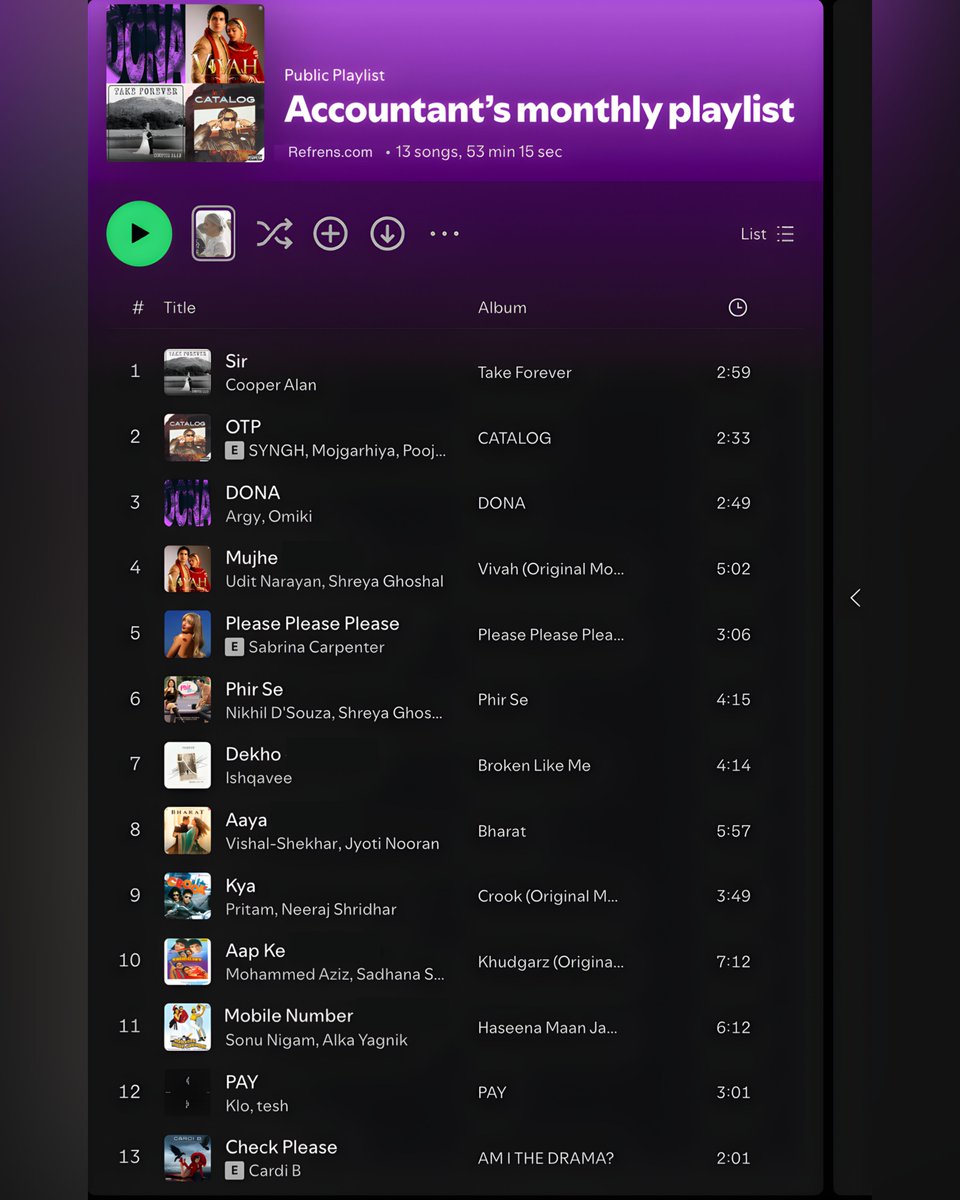This screenshot has width=960, height=1200.
Task: Open Crook (Original M... album
Action: (548, 896)
